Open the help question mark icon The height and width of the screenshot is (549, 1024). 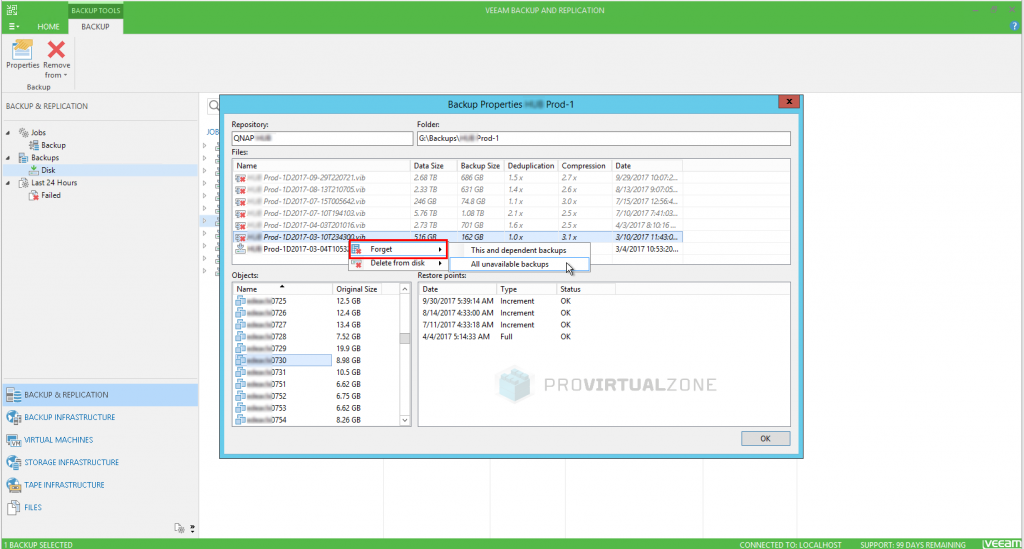(1014, 27)
